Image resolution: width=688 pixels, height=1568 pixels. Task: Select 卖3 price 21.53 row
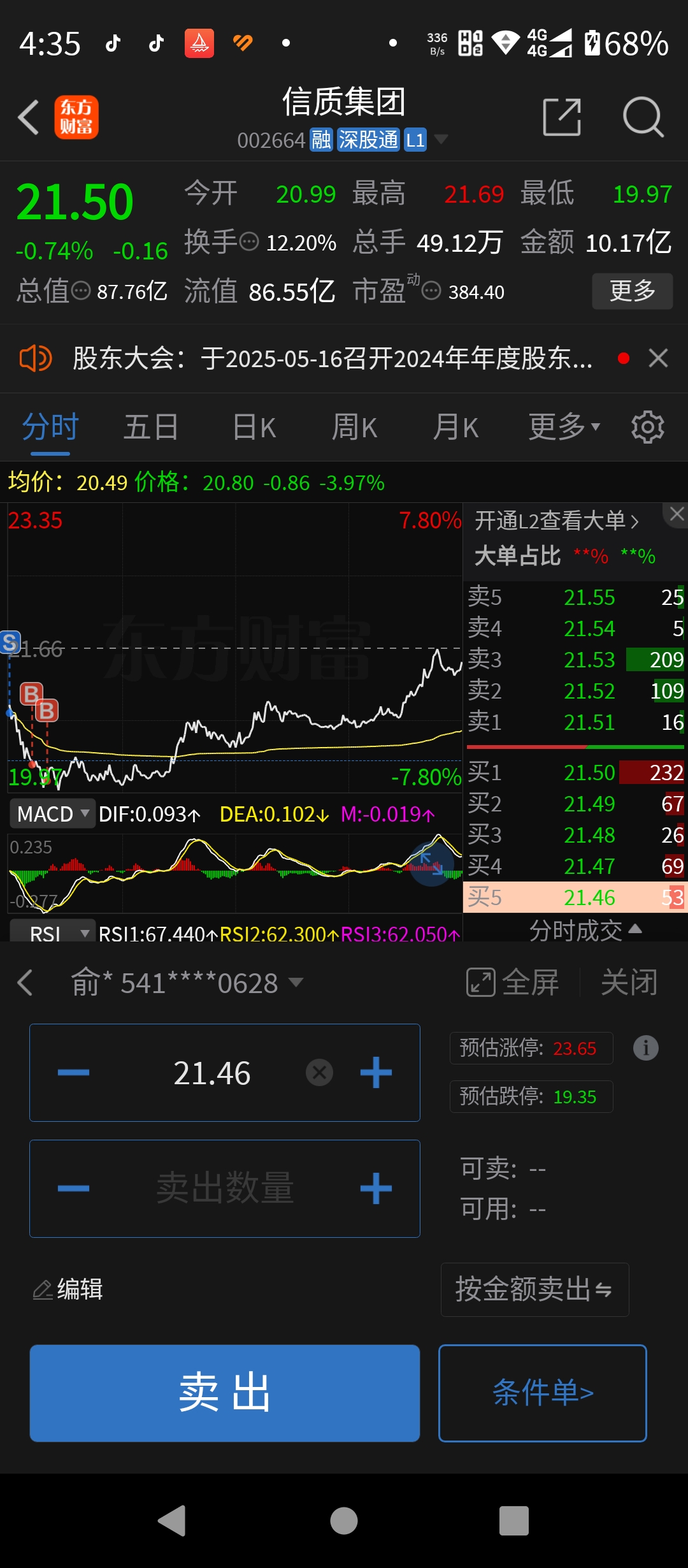575,660
